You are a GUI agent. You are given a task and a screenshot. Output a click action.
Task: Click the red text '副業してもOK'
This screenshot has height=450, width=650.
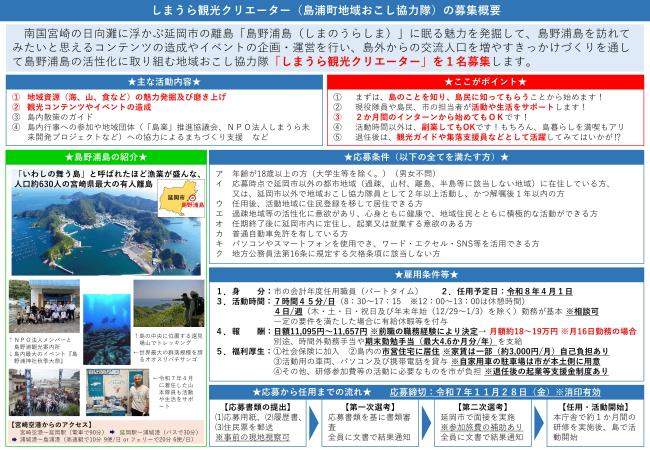point(448,127)
